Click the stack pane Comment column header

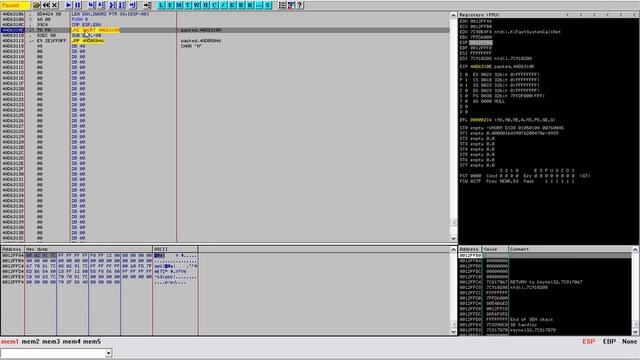coord(570,249)
